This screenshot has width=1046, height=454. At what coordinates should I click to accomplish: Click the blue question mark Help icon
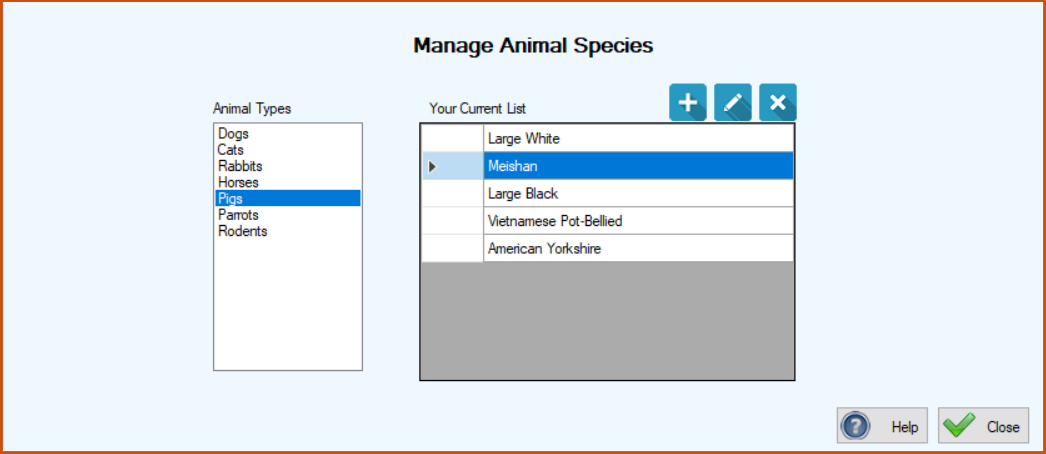[855, 426]
